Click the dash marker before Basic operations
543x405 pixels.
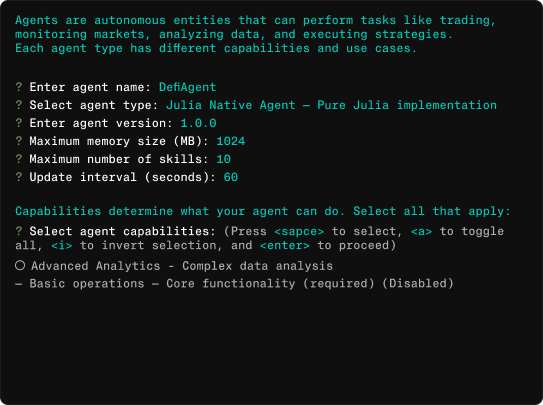click(x=19, y=284)
